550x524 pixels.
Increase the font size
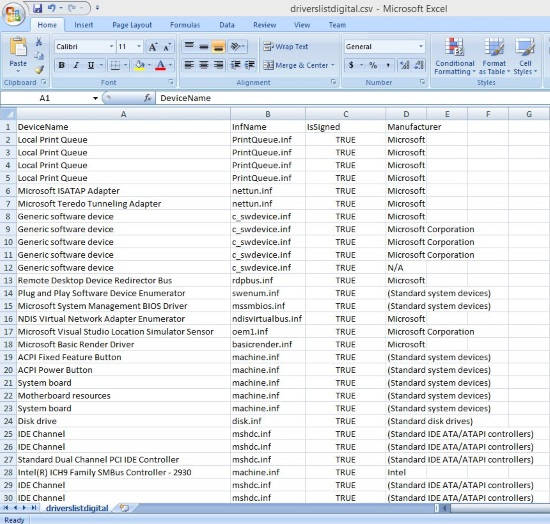tap(153, 47)
